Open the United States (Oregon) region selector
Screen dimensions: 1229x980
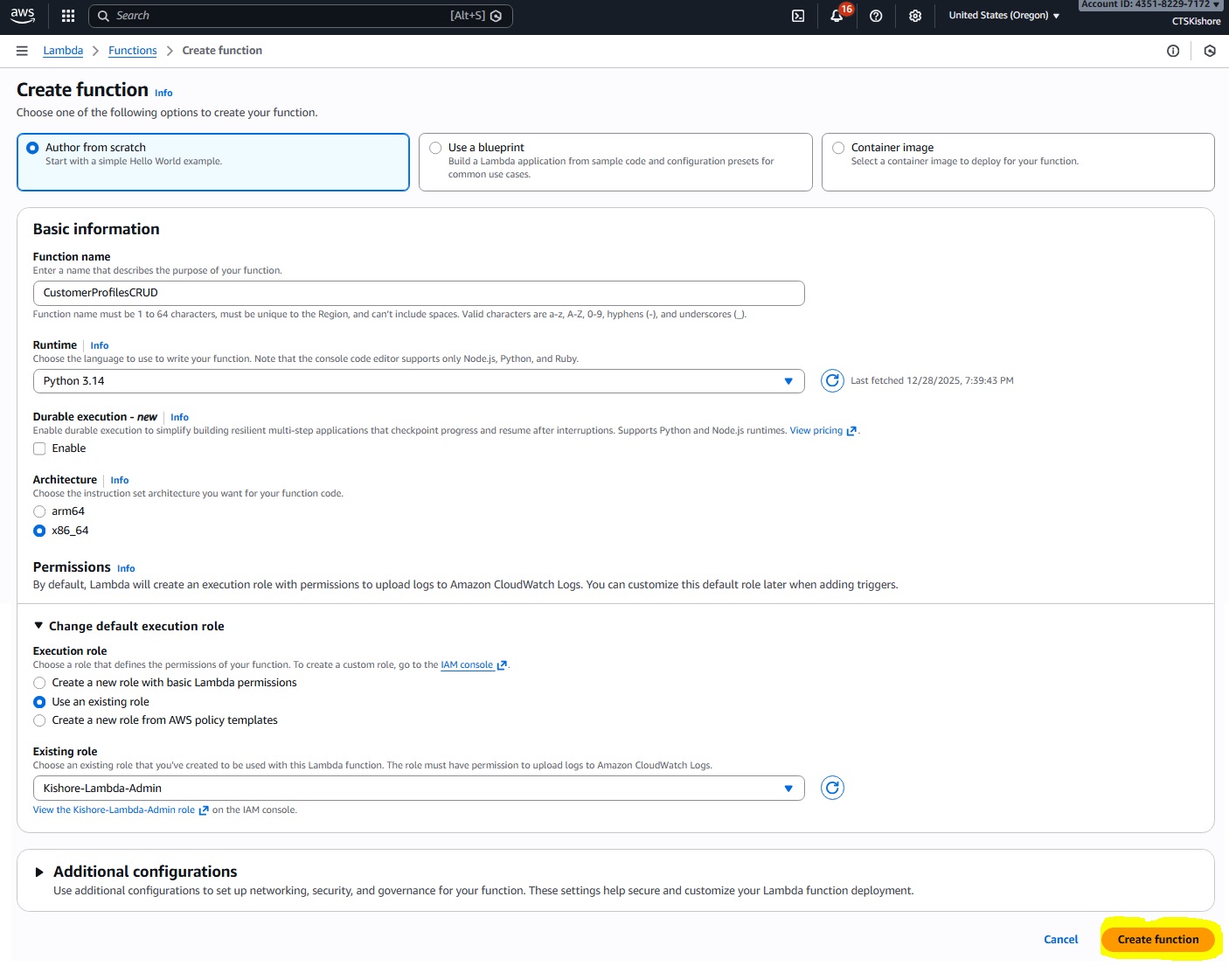click(x=1003, y=16)
